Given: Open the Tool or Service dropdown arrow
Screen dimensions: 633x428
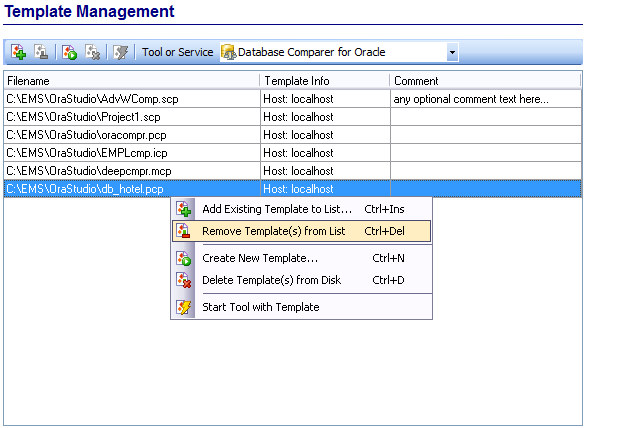Looking at the screenshot, I should (x=452, y=52).
